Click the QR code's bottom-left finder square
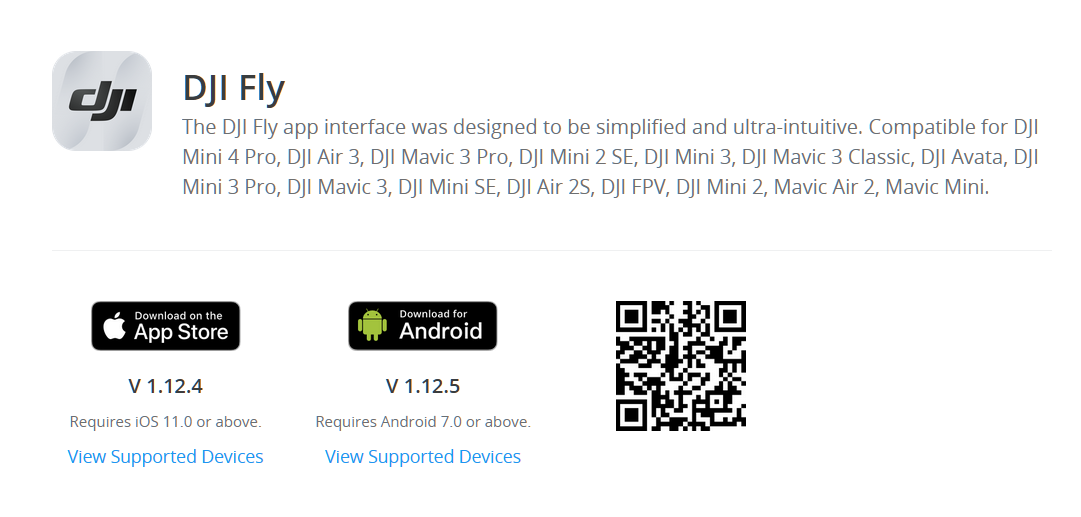 (631, 416)
